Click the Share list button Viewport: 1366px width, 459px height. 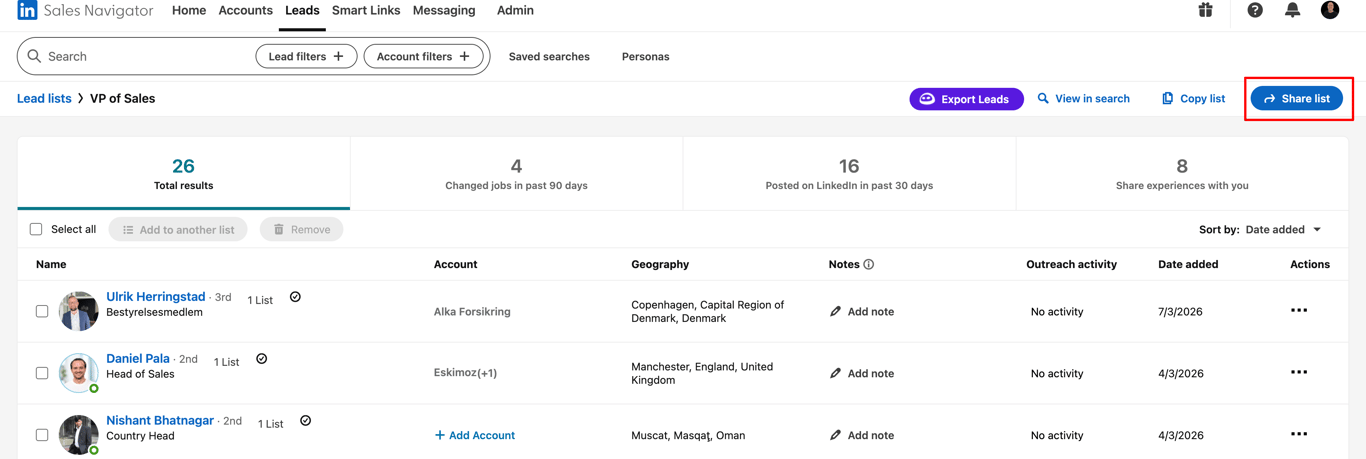click(1296, 99)
